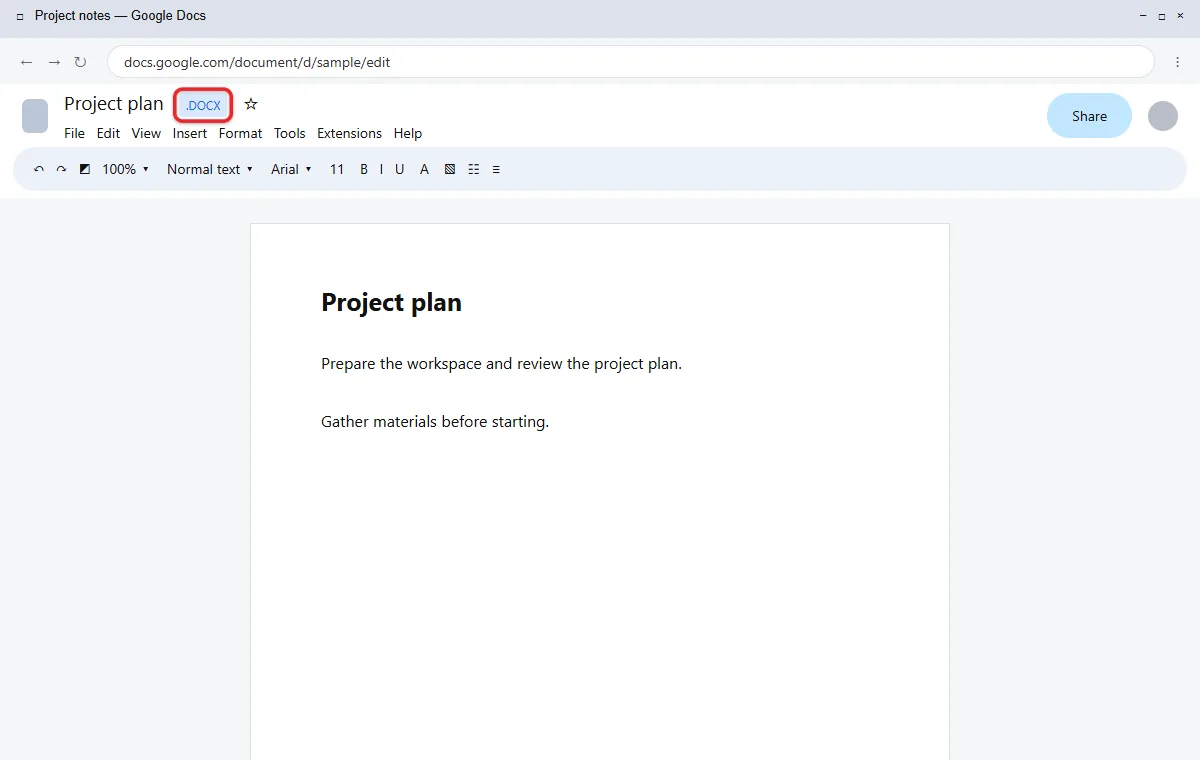Click the Project plan document title
The image size is (1200, 760).
114,104
